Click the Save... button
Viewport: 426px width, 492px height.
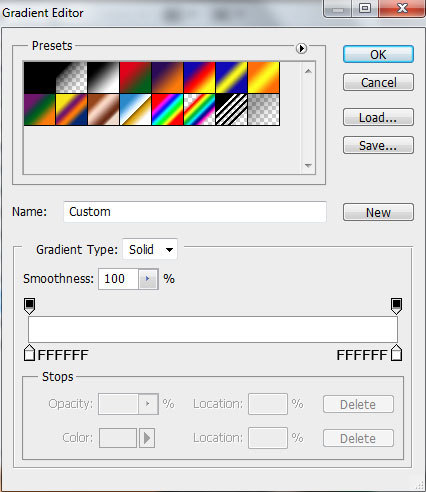click(378, 145)
